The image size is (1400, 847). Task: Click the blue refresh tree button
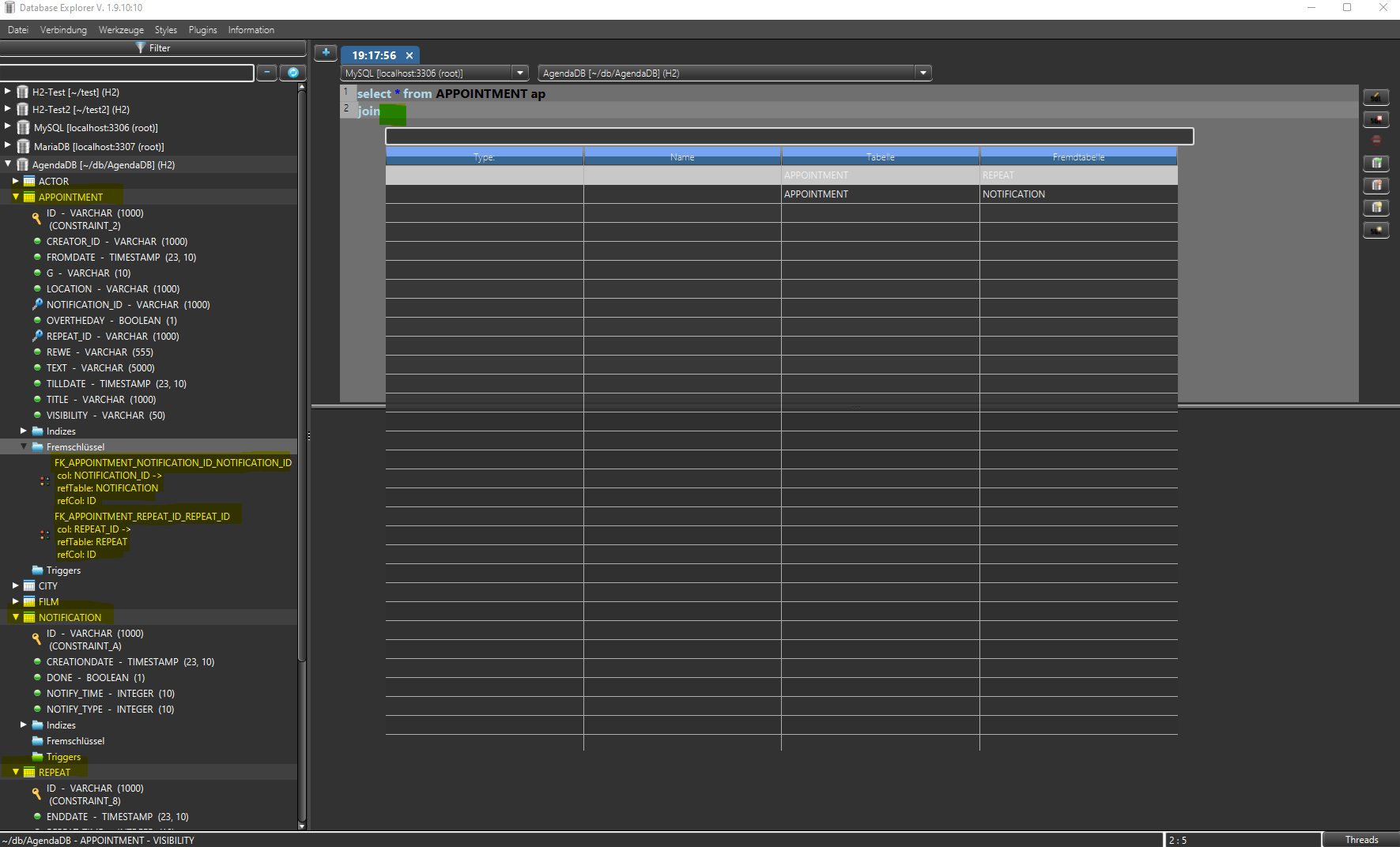[293, 73]
